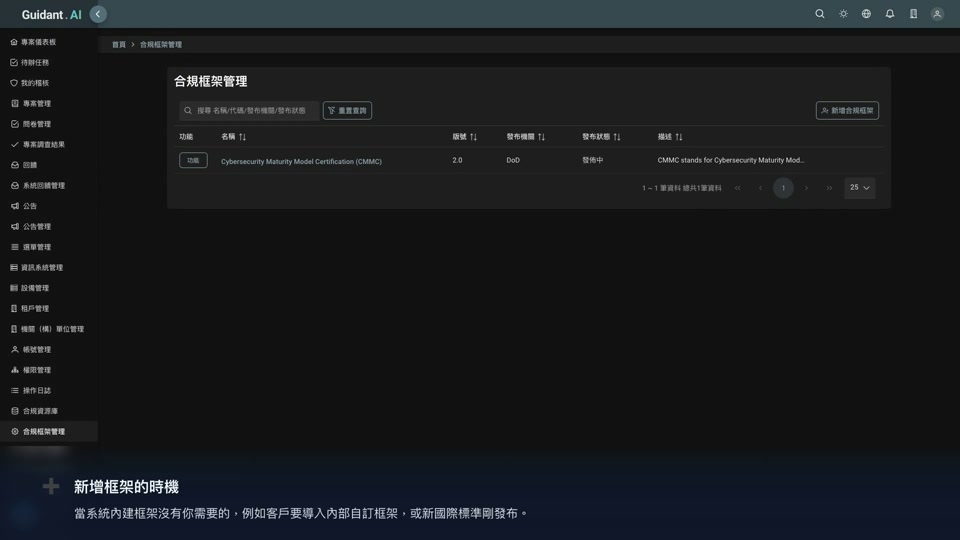Click the DoD publisher cell
The height and width of the screenshot is (540, 960).
[513, 160]
